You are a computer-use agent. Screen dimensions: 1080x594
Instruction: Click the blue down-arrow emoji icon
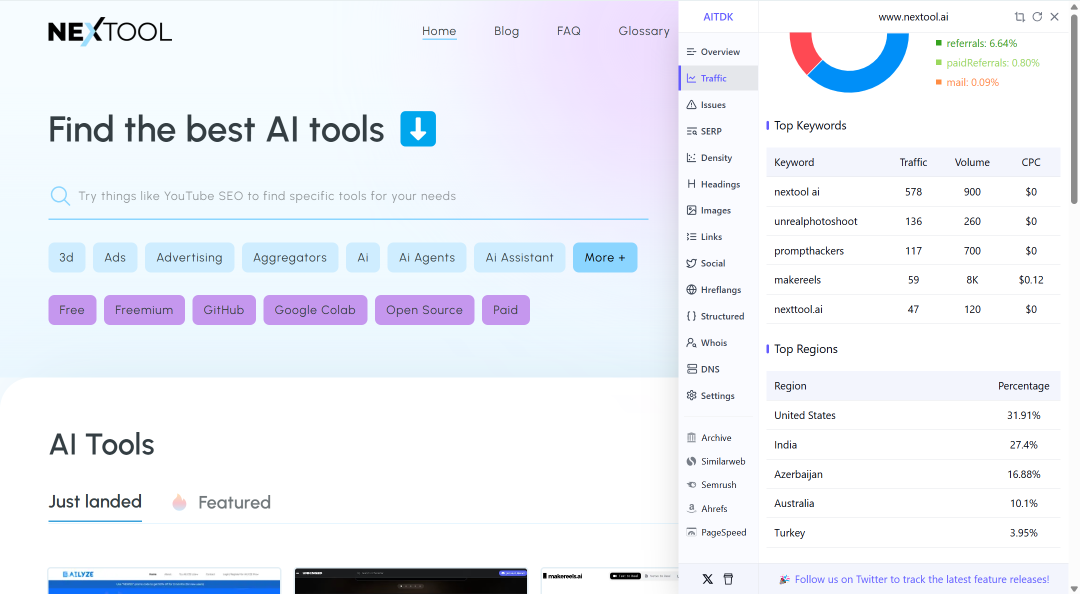[x=418, y=129]
